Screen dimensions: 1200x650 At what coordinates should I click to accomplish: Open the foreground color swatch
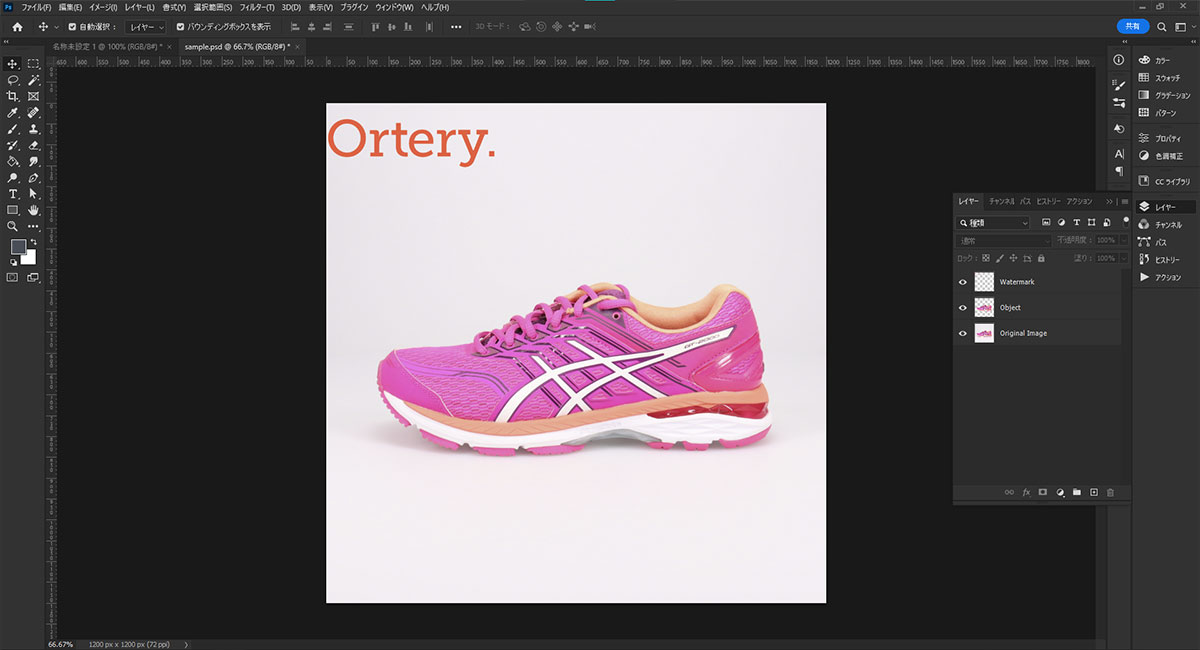coord(18,247)
